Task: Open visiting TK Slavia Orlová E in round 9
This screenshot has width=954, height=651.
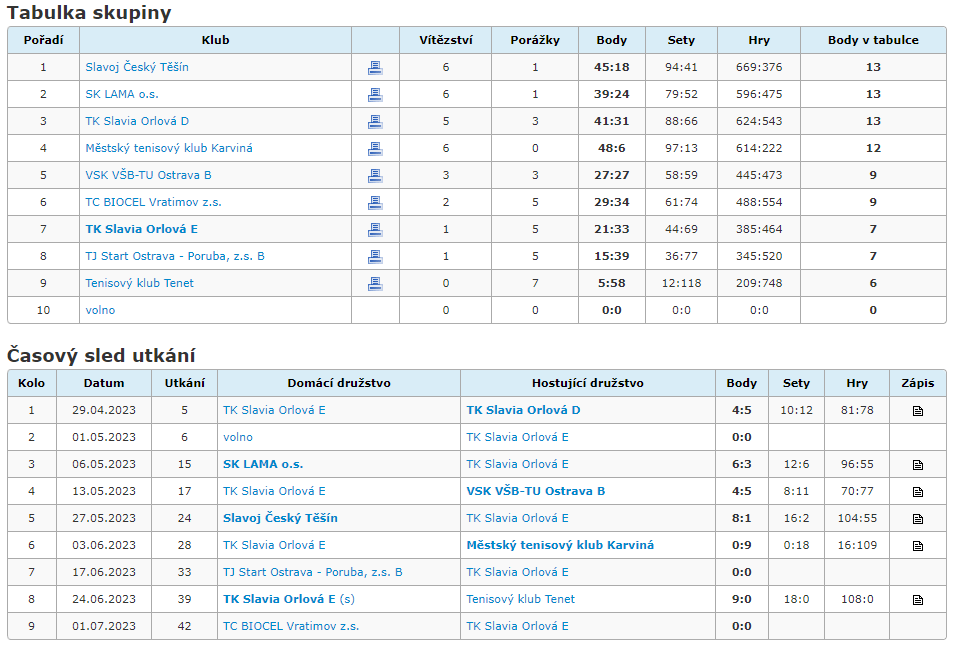Action: (x=517, y=626)
